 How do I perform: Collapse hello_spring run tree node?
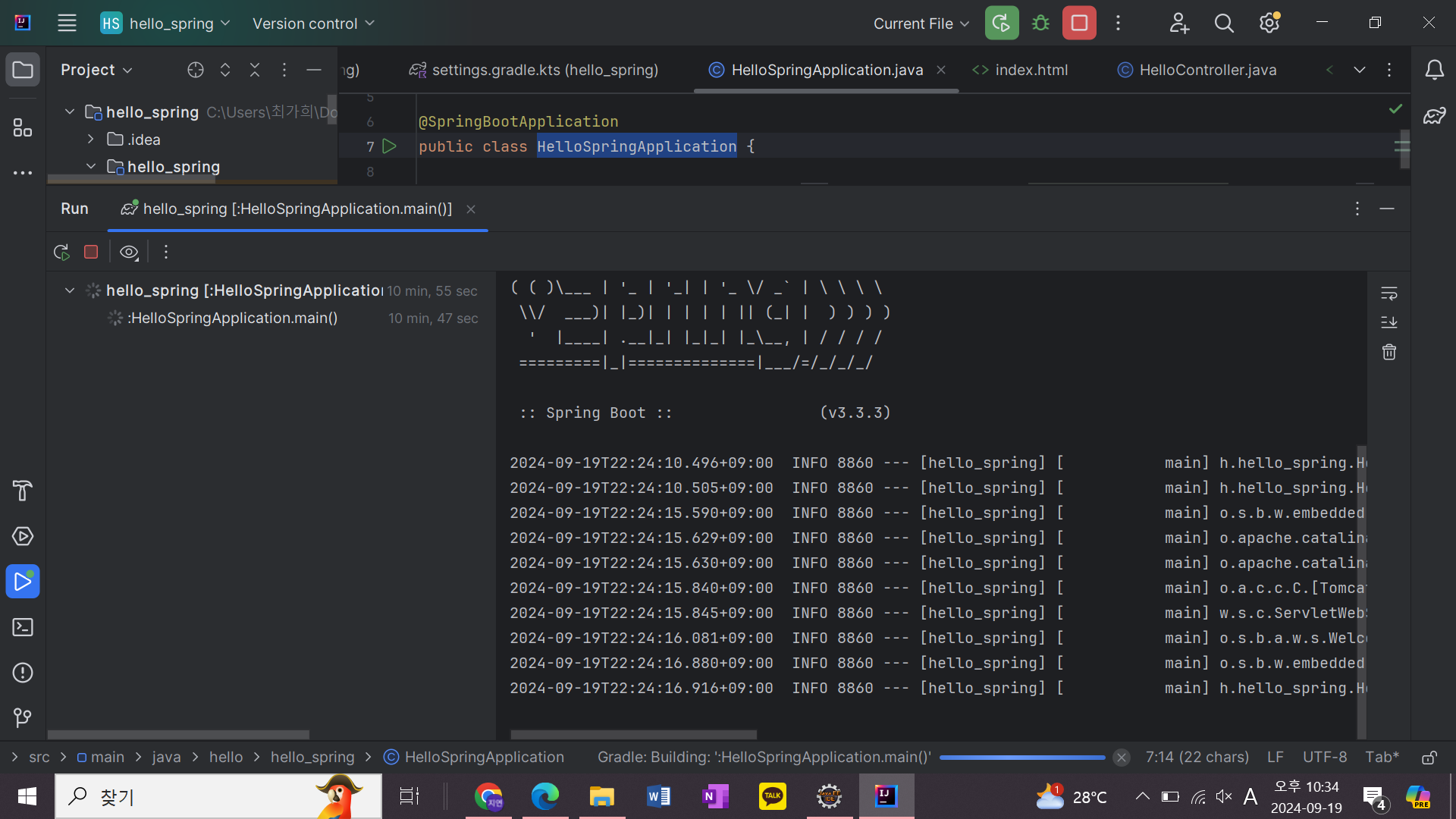(x=70, y=290)
